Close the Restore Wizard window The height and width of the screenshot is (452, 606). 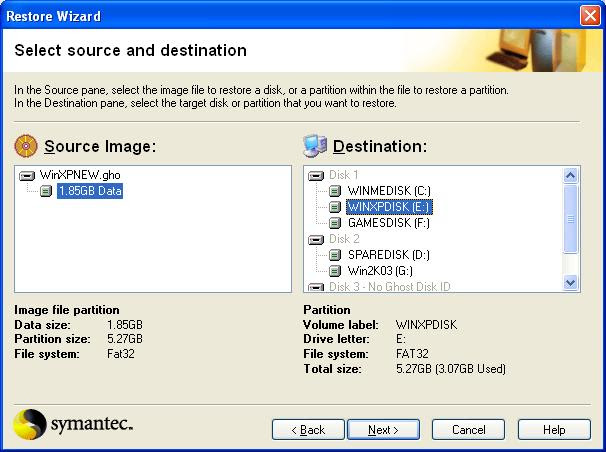590,16
